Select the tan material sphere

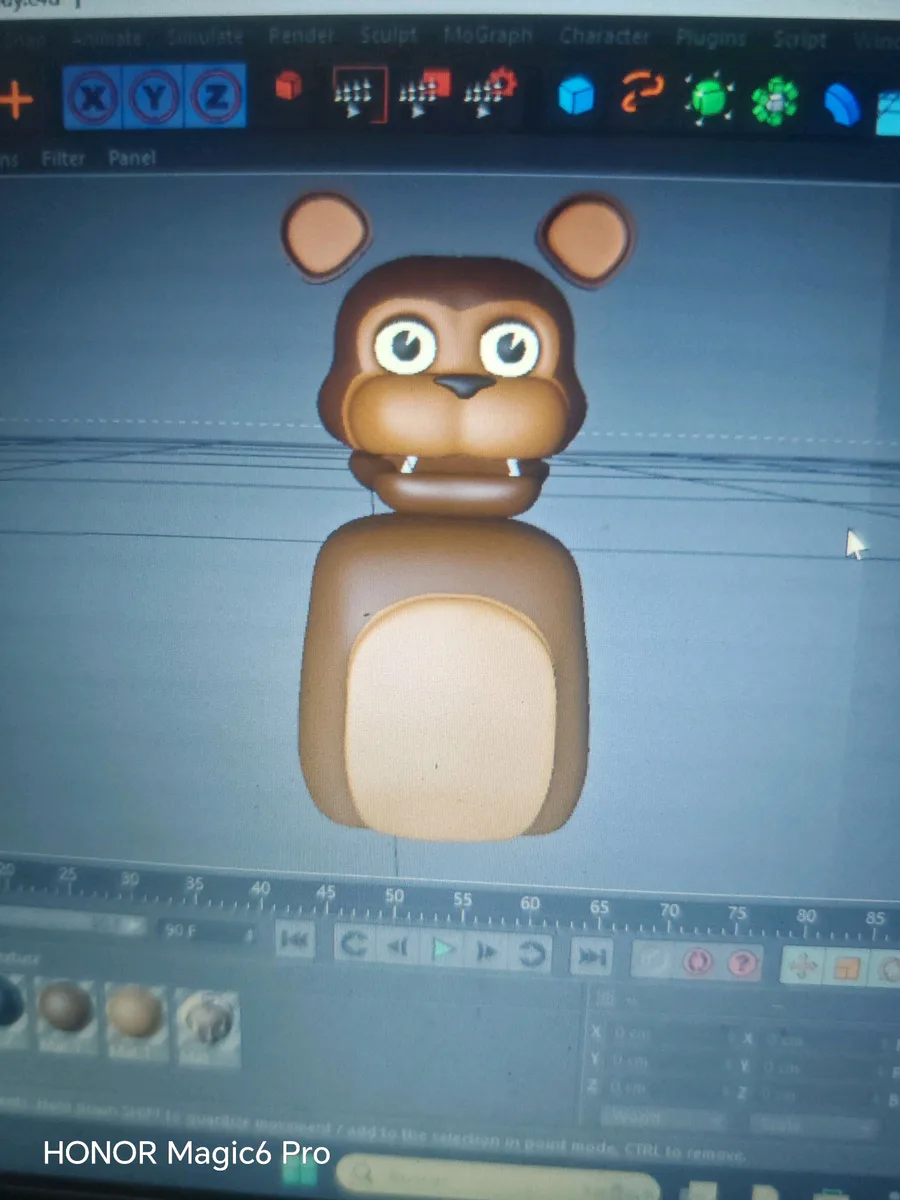pos(134,1012)
